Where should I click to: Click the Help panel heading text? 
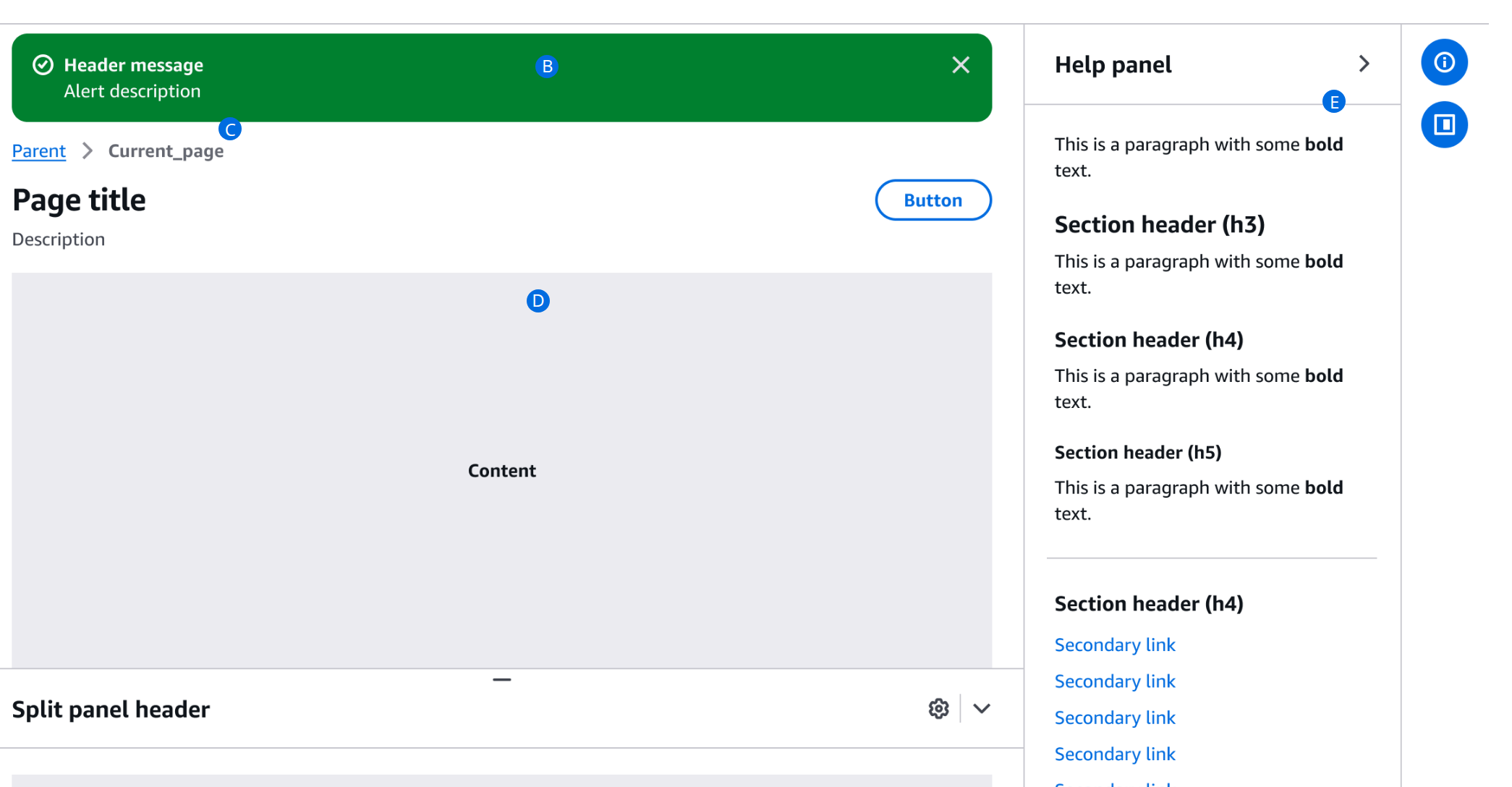pyautogui.click(x=1113, y=65)
